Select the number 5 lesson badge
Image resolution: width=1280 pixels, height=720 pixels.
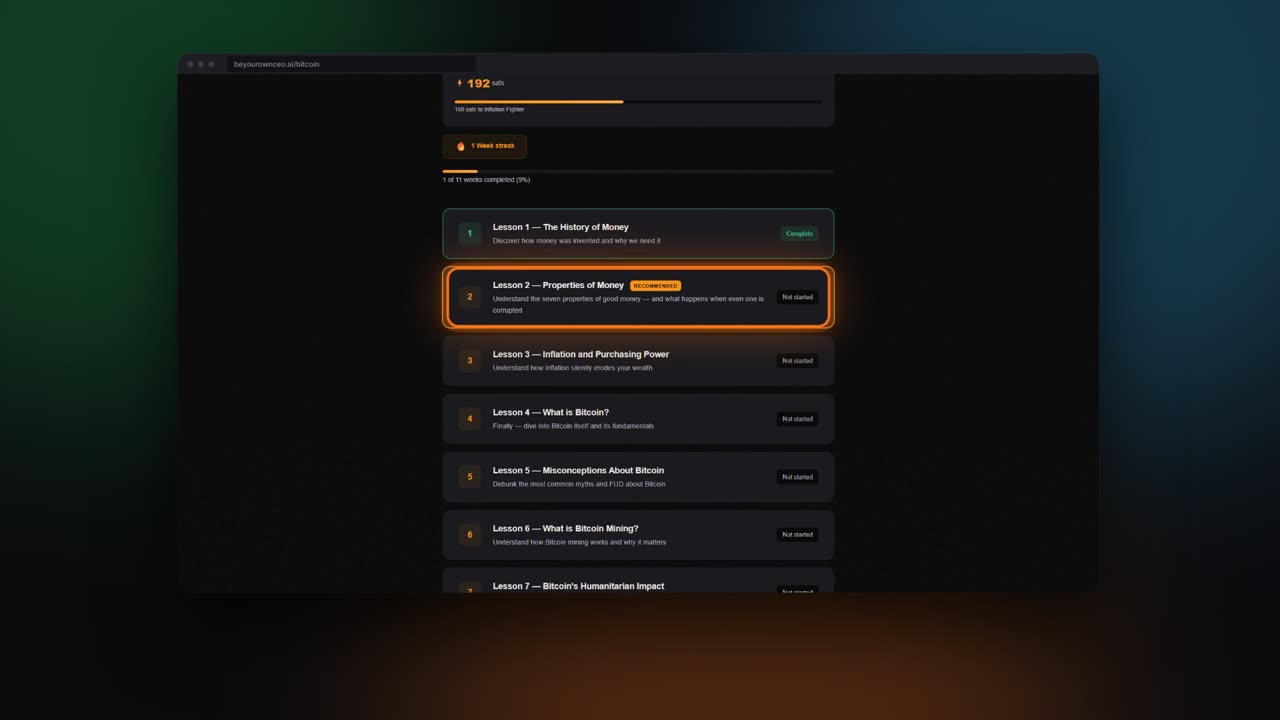[470, 477]
